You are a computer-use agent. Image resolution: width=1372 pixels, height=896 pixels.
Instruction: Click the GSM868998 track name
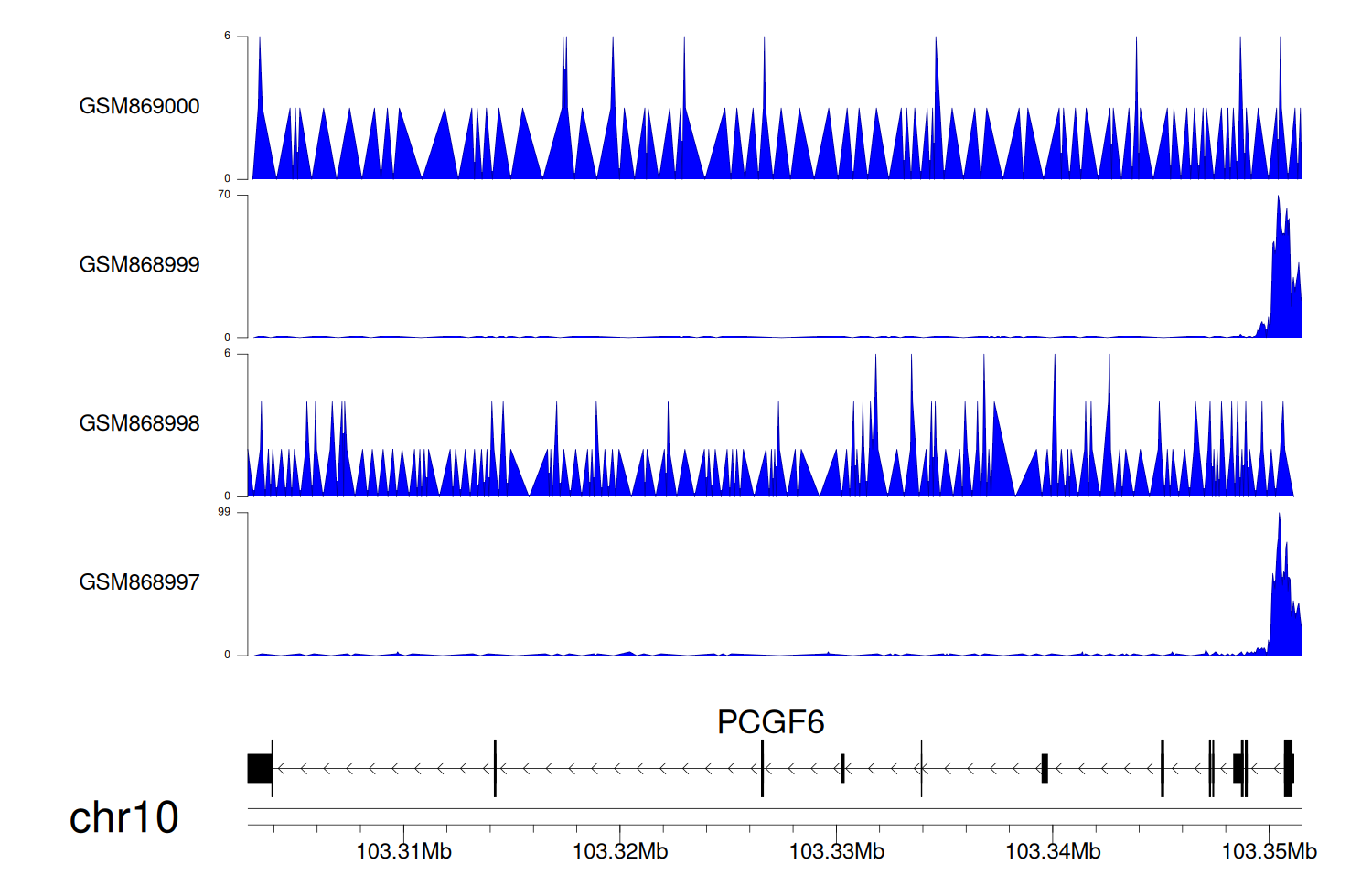tap(139, 423)
